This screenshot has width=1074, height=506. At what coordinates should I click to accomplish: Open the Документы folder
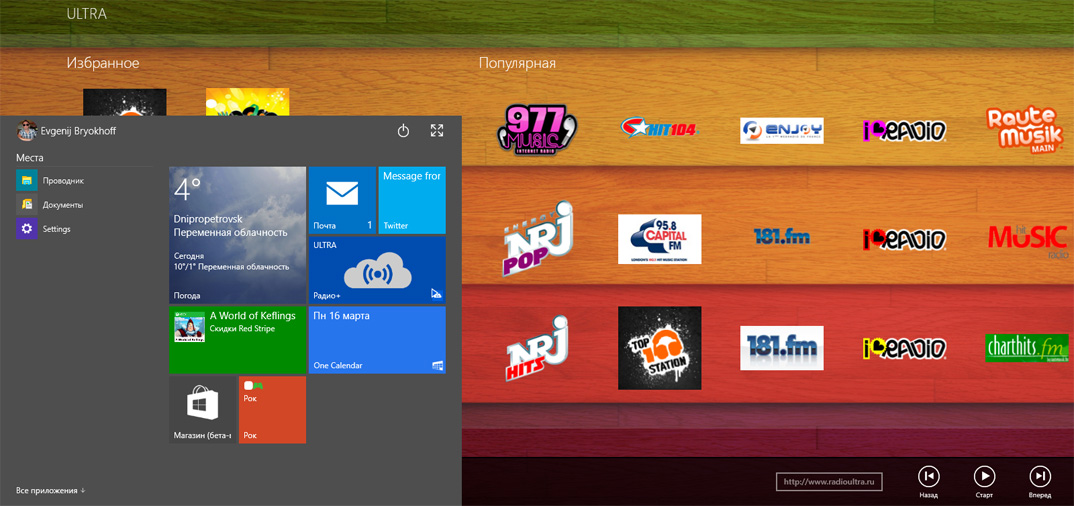tap(51, 205)
